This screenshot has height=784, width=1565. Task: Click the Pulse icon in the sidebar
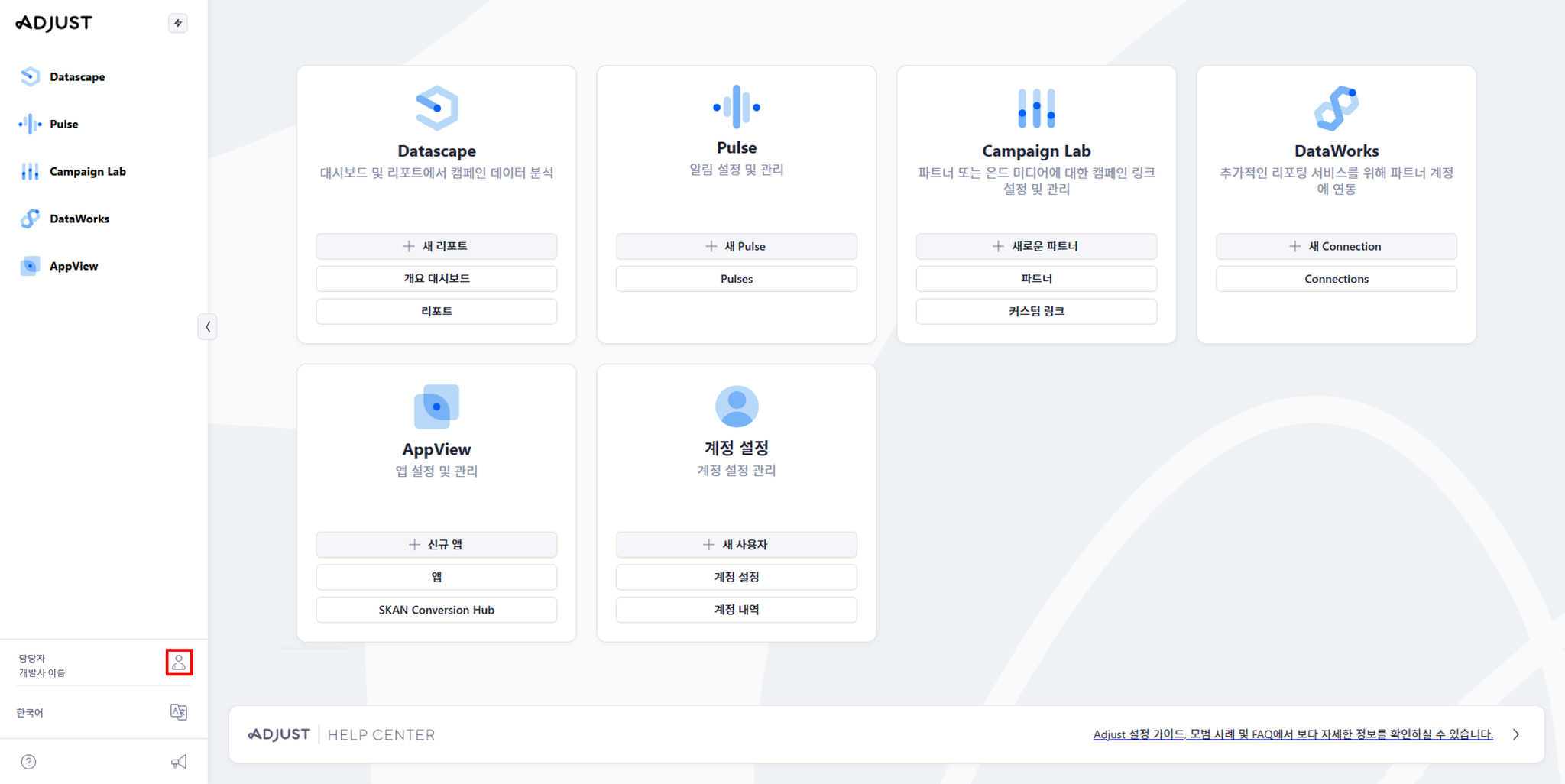coord(30,124)
